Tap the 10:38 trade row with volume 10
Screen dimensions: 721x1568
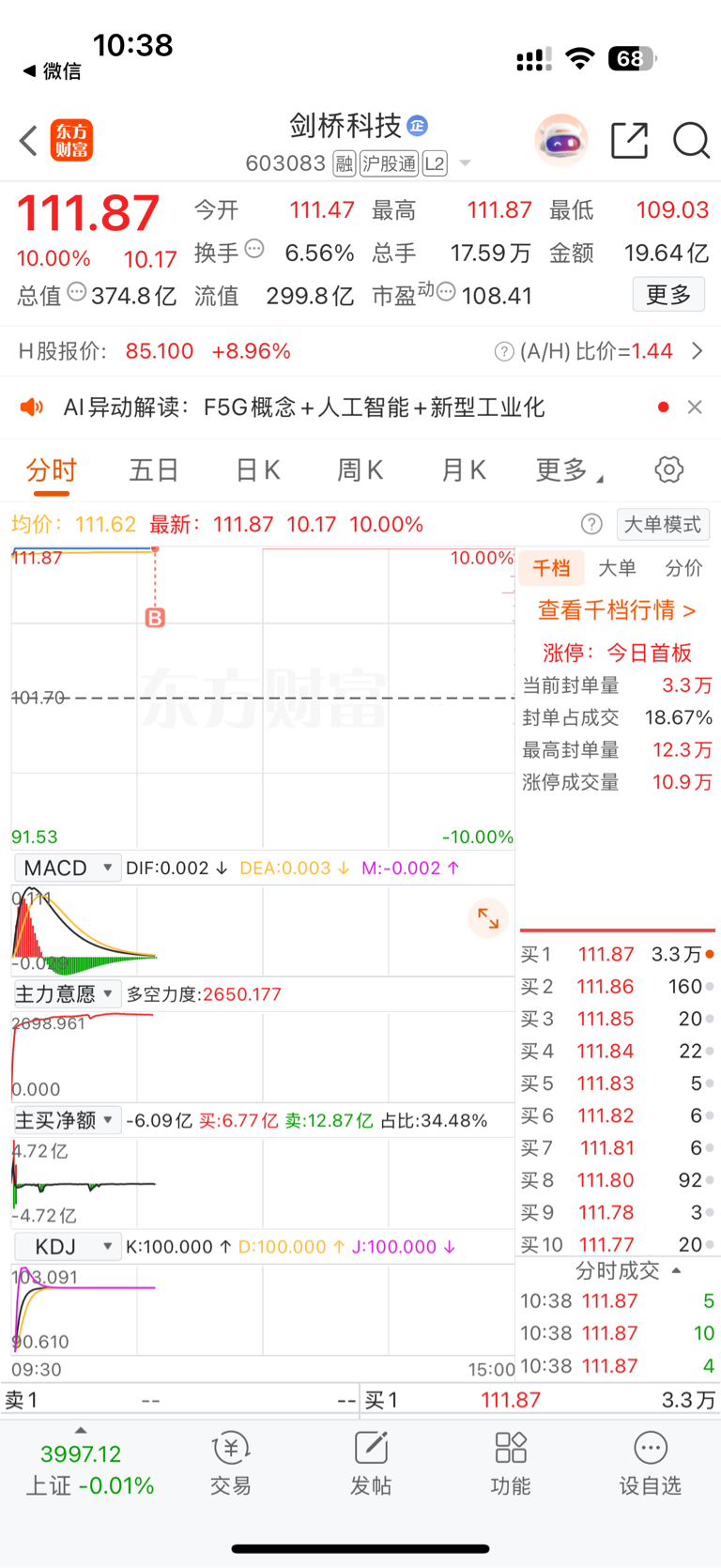[x=617, y=1333]
